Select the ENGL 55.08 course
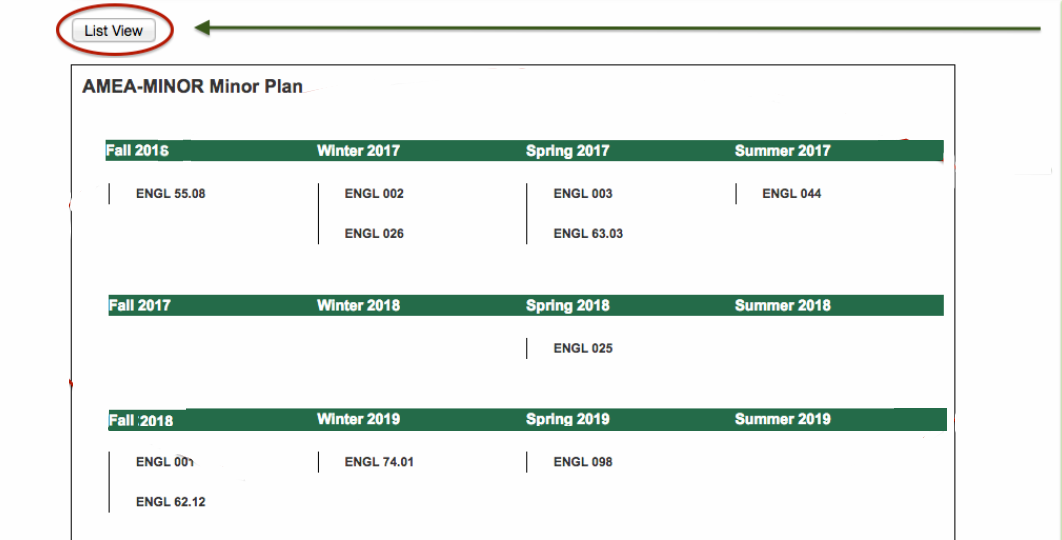 click(x=171, y=194)
